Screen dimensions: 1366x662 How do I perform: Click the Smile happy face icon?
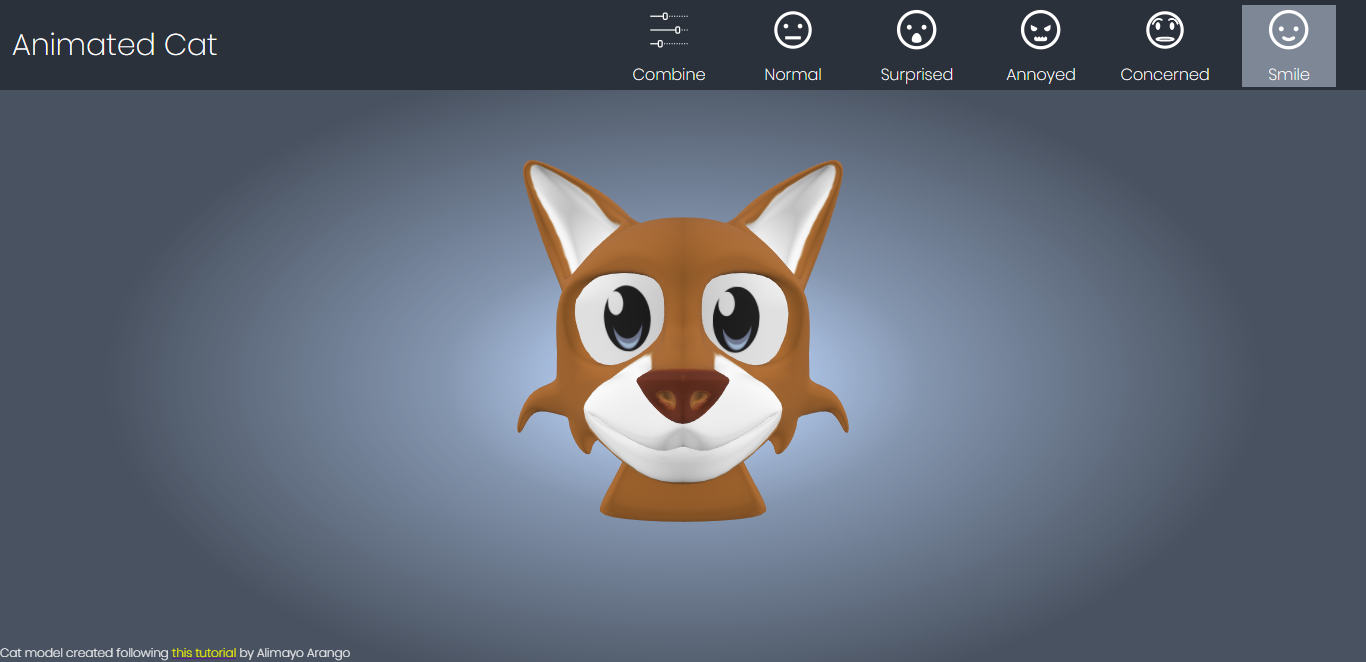coord(1288,30)
